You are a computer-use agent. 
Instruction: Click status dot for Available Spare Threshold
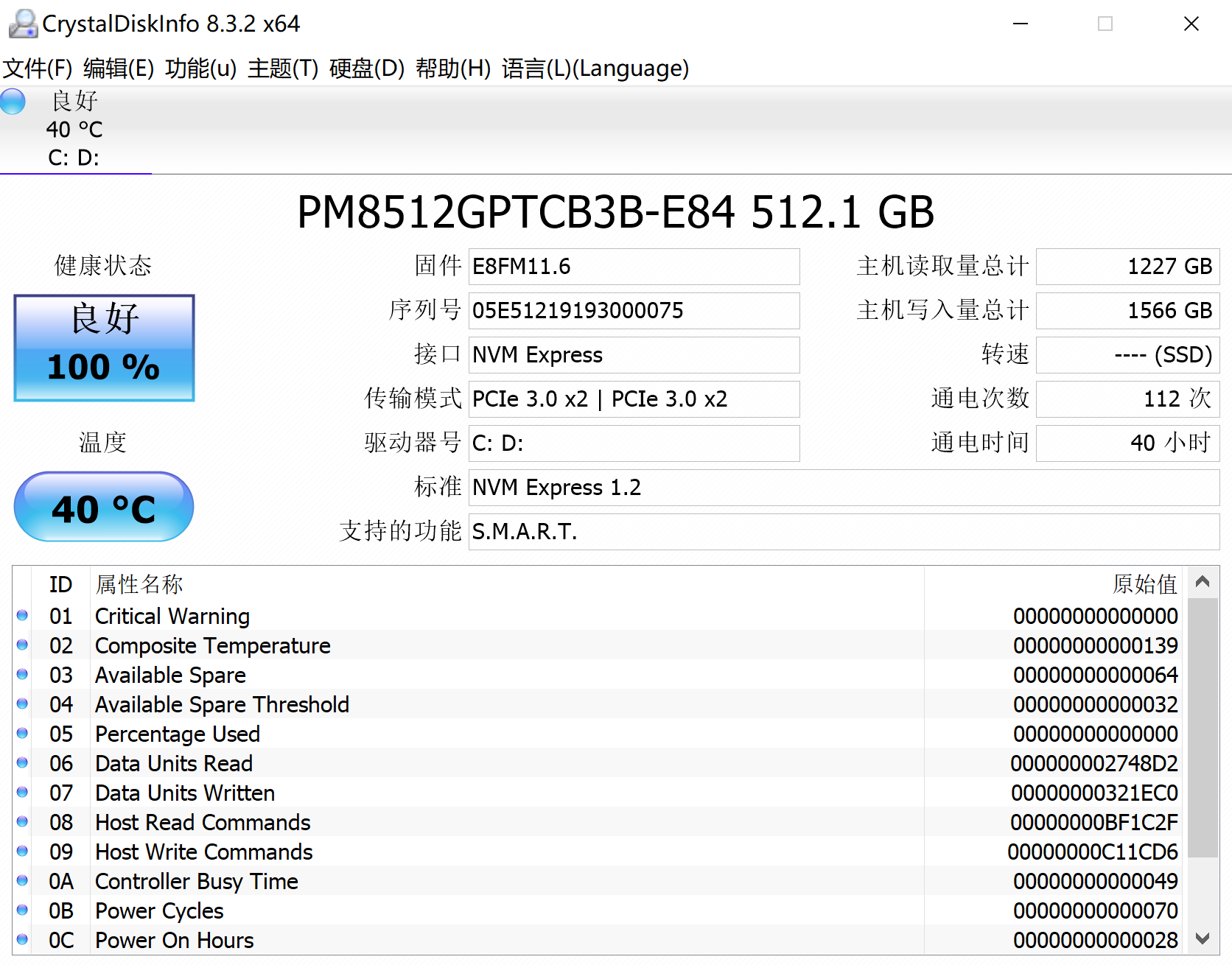22,703
